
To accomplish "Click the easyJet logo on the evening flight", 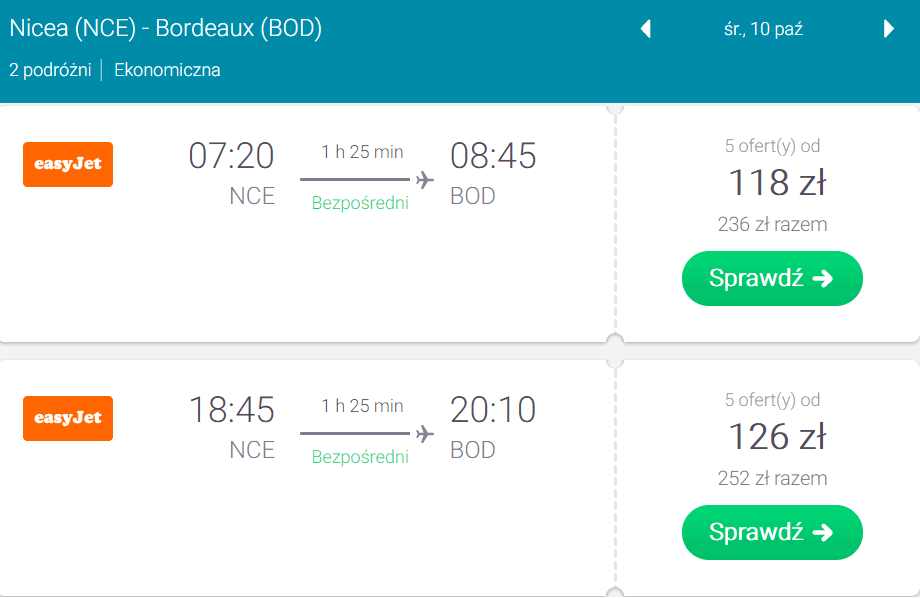I will [x=67, y=419].
